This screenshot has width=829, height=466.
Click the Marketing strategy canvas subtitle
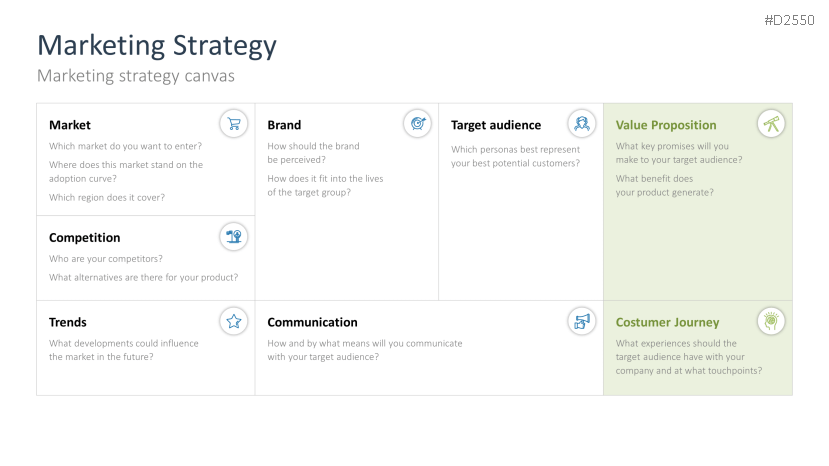(136, 75)
